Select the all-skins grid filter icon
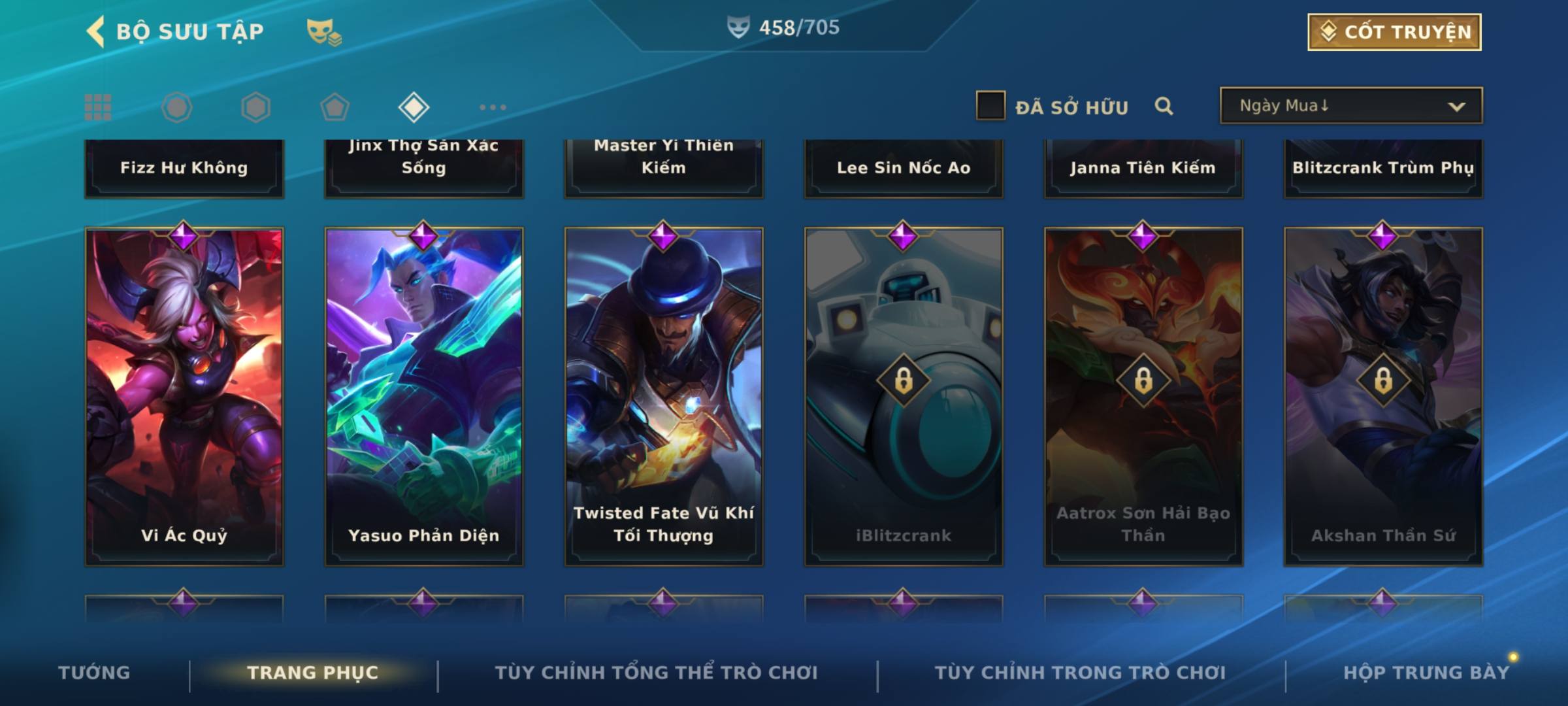Viewport: 1568px width, 706px height. point(98,107)
